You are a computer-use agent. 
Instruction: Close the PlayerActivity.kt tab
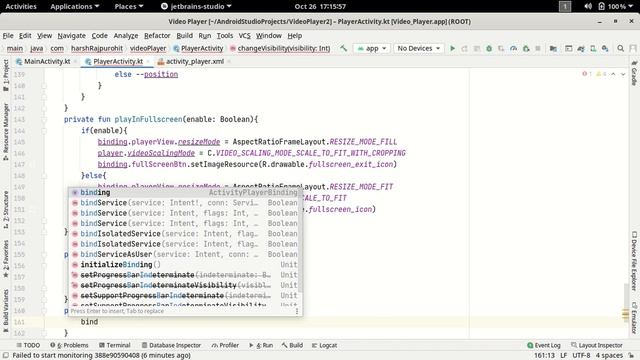pos(148,62)
